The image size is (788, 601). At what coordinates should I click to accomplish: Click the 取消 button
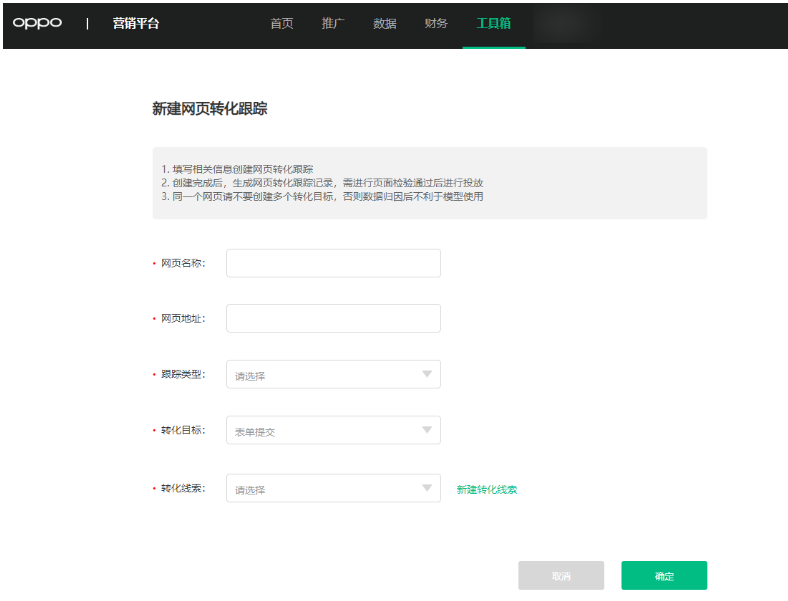click(561, 576)
